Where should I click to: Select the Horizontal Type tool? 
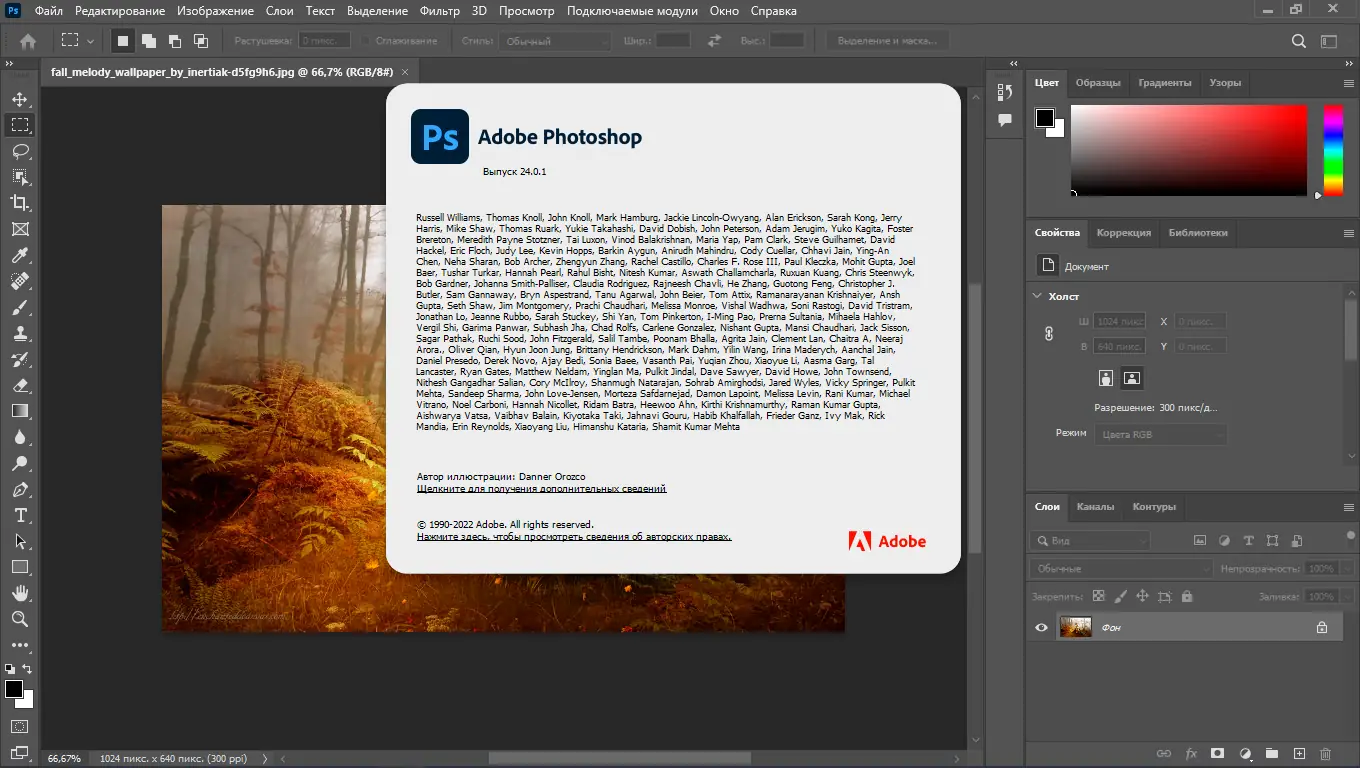[x=19, y=515]
